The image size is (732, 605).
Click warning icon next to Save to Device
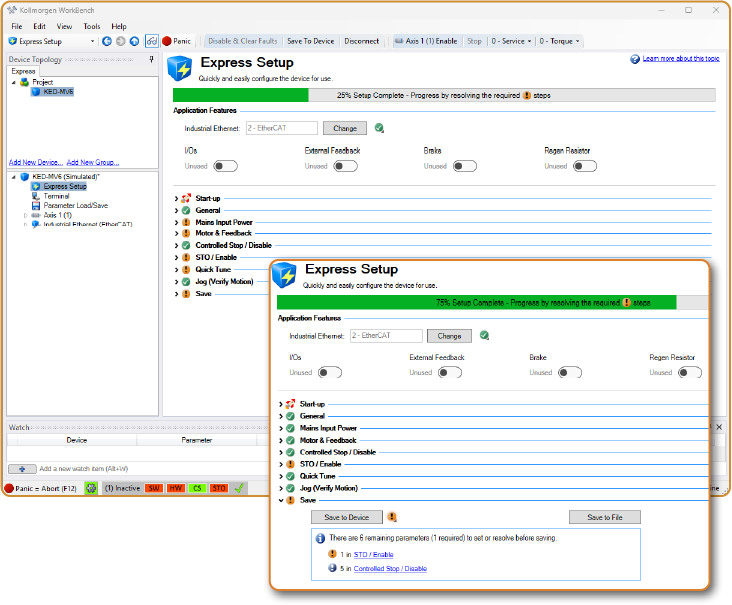point(392,517)
